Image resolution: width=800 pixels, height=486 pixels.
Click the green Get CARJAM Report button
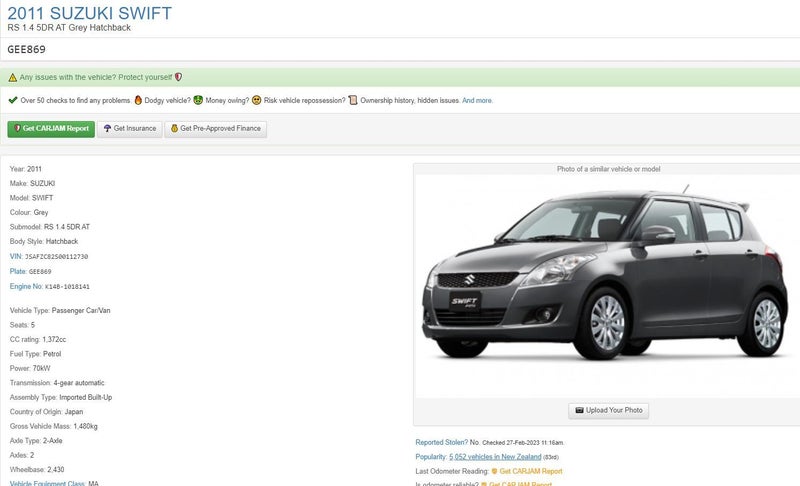pos(50,128)
